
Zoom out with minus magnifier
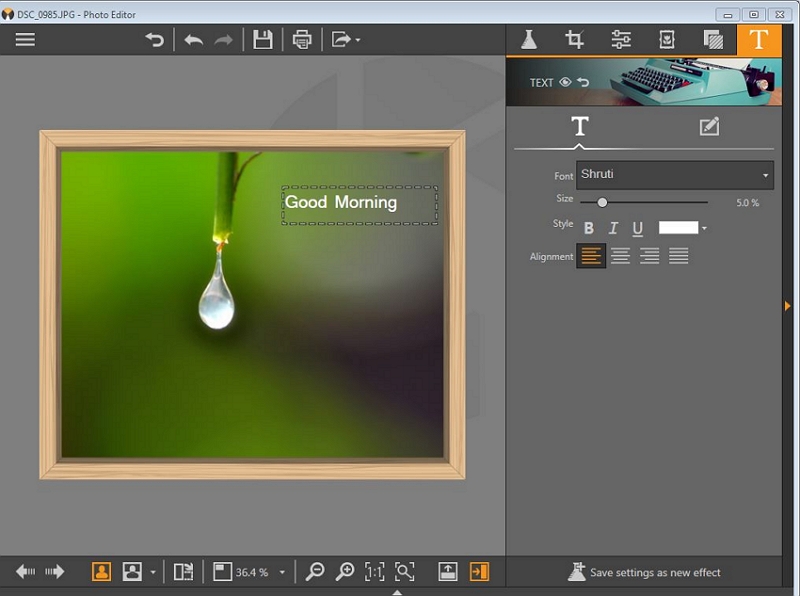(315, 572)
